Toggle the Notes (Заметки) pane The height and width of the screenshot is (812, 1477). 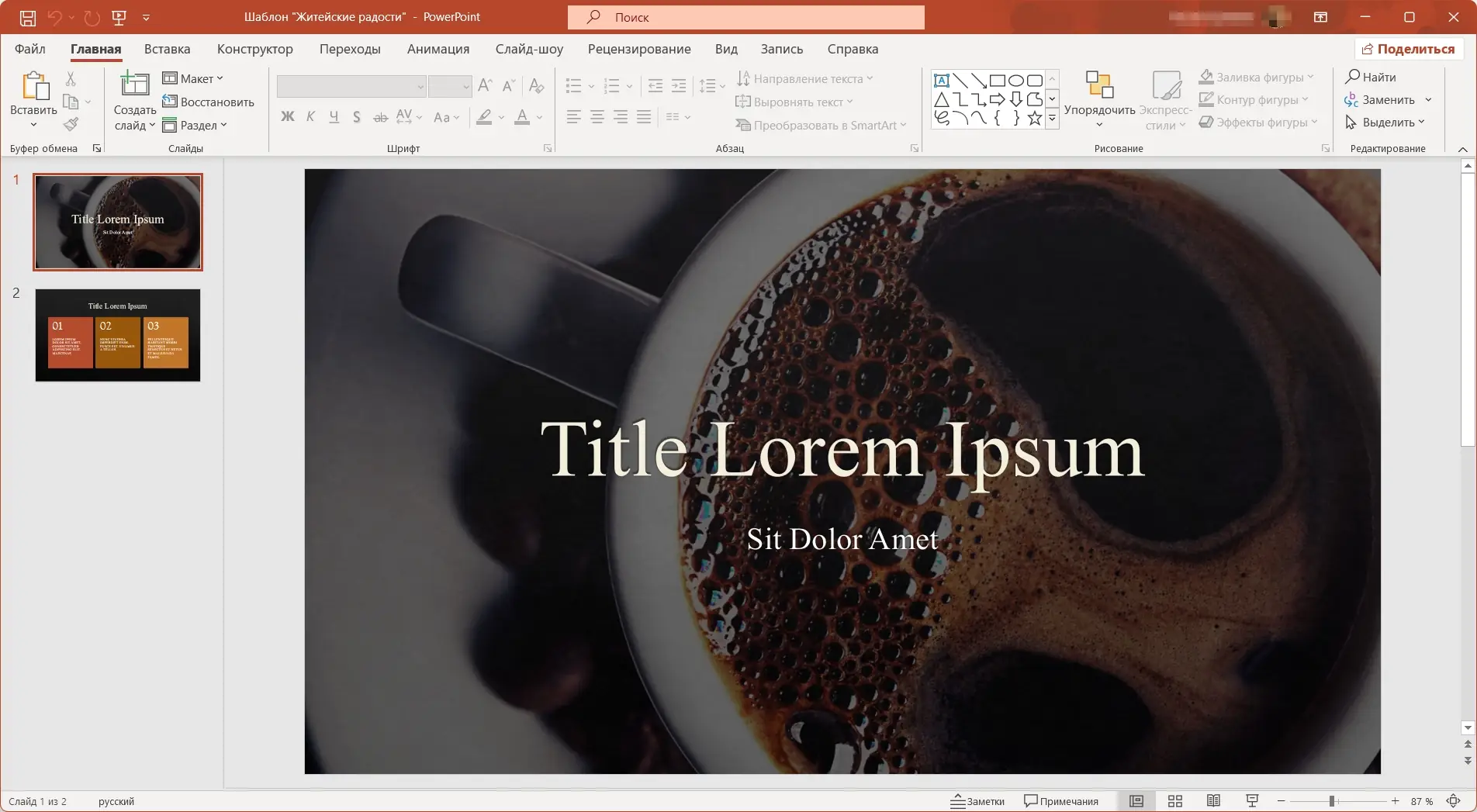[x=977, y=801]
